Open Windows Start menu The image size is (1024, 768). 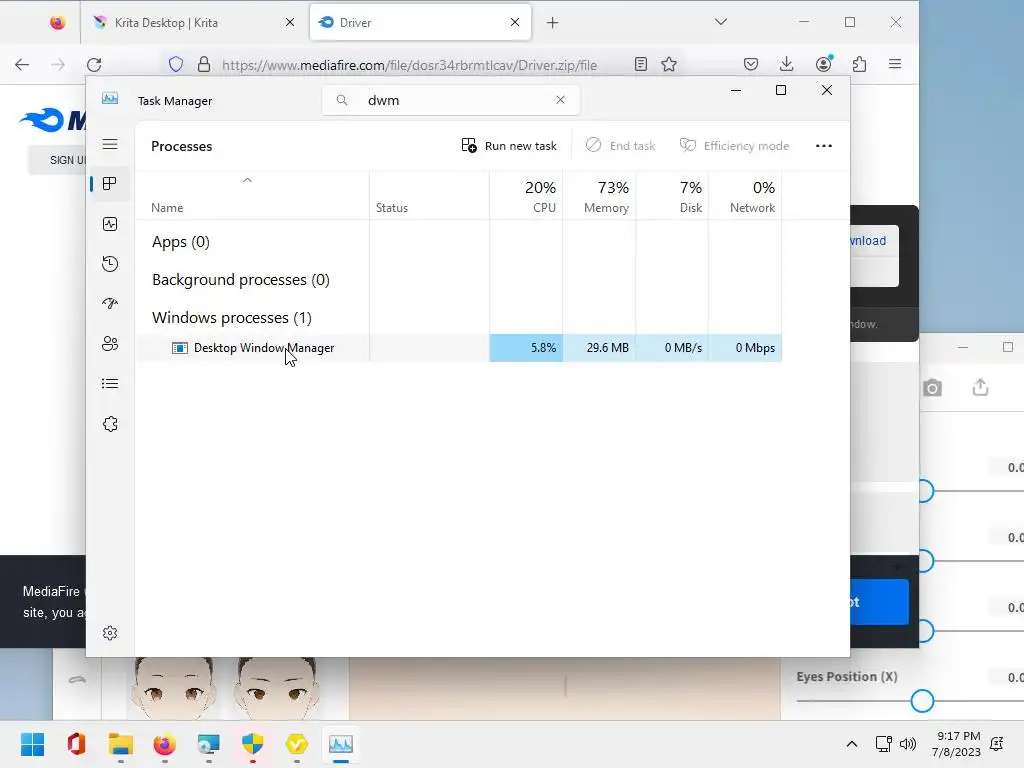pos(33,744)
